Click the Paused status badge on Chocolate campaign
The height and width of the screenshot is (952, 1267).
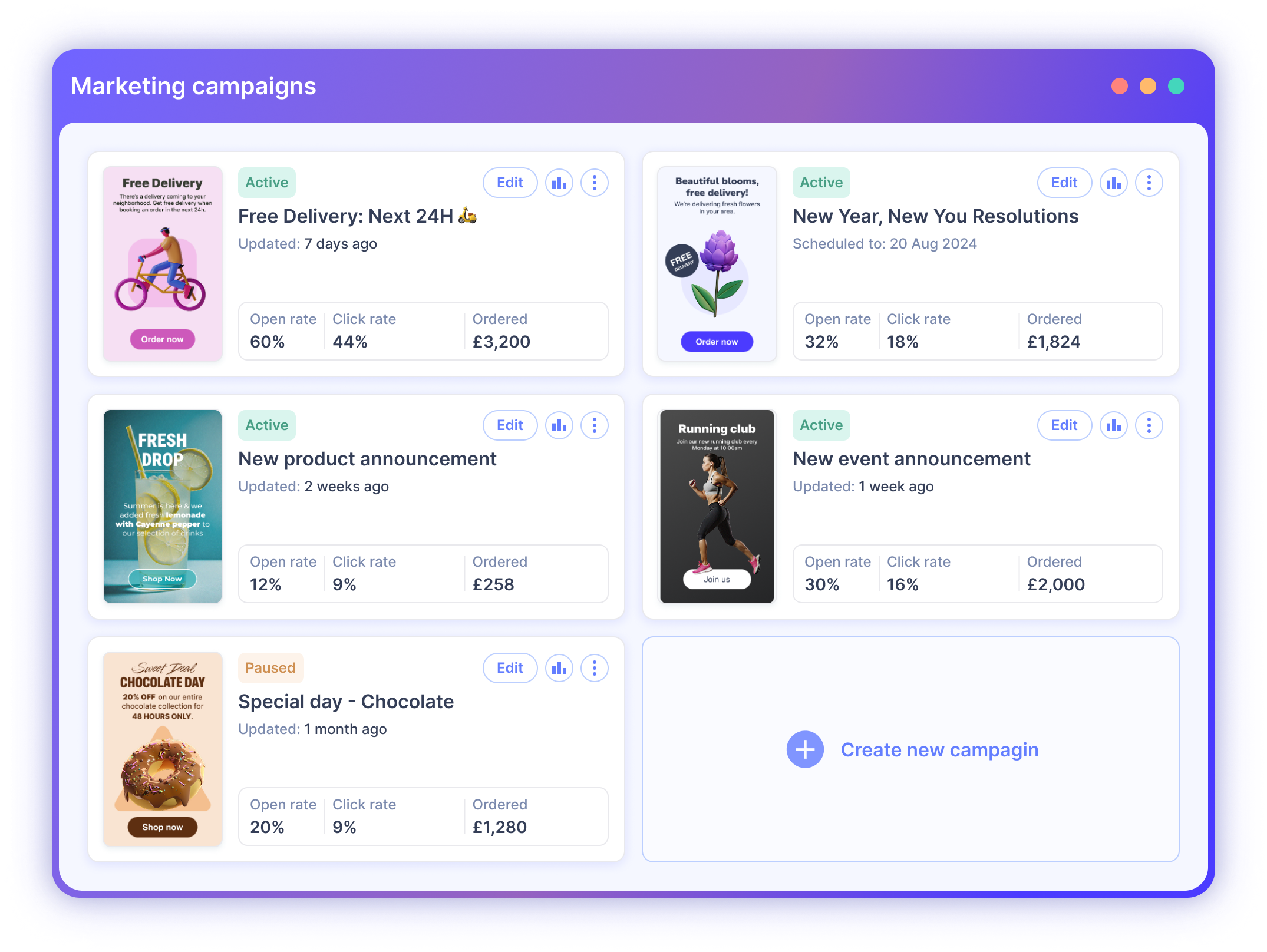coord(270,668)
